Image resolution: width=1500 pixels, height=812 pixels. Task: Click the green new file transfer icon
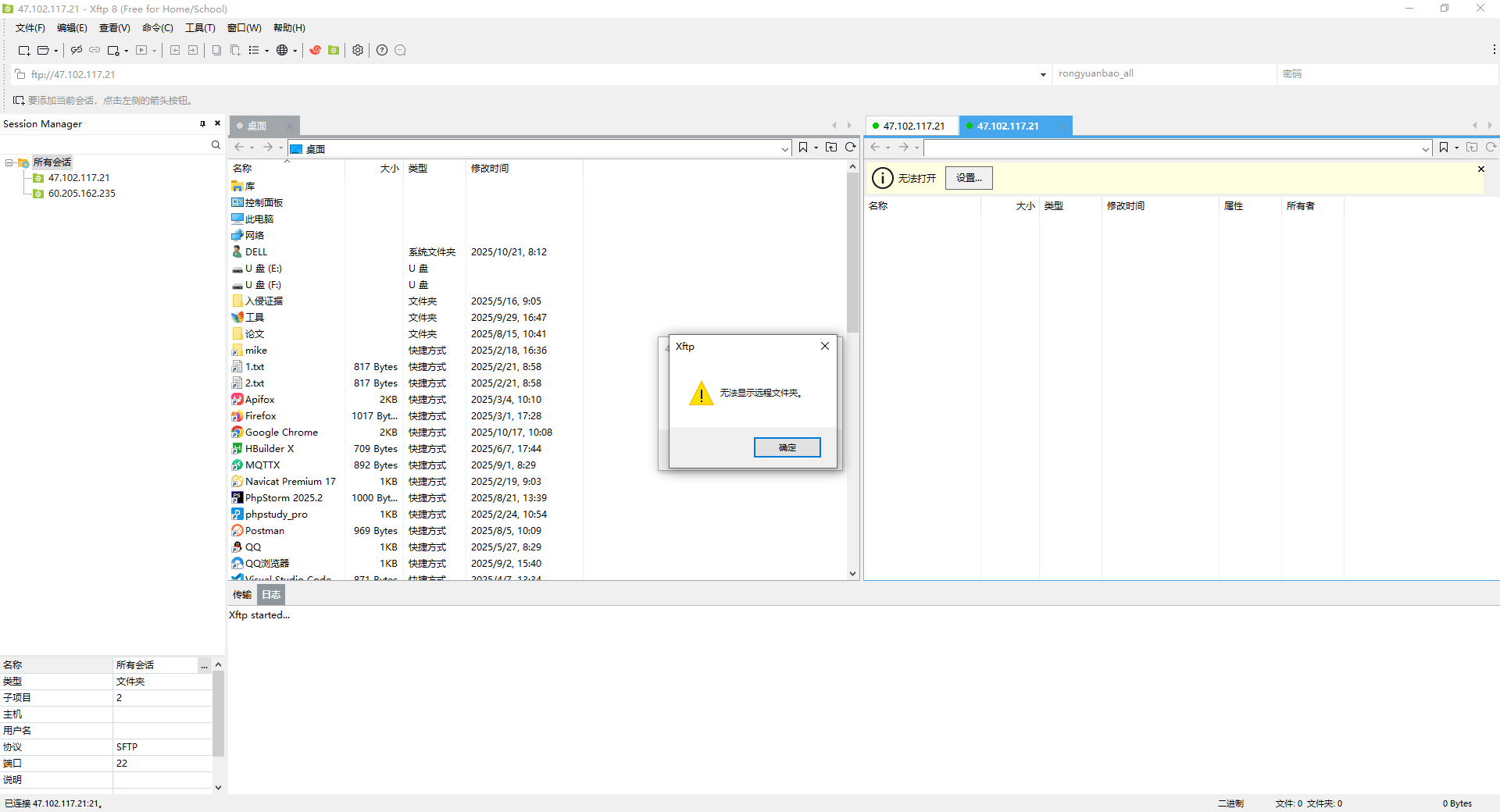pyautogui.click(x=334, y=50)
